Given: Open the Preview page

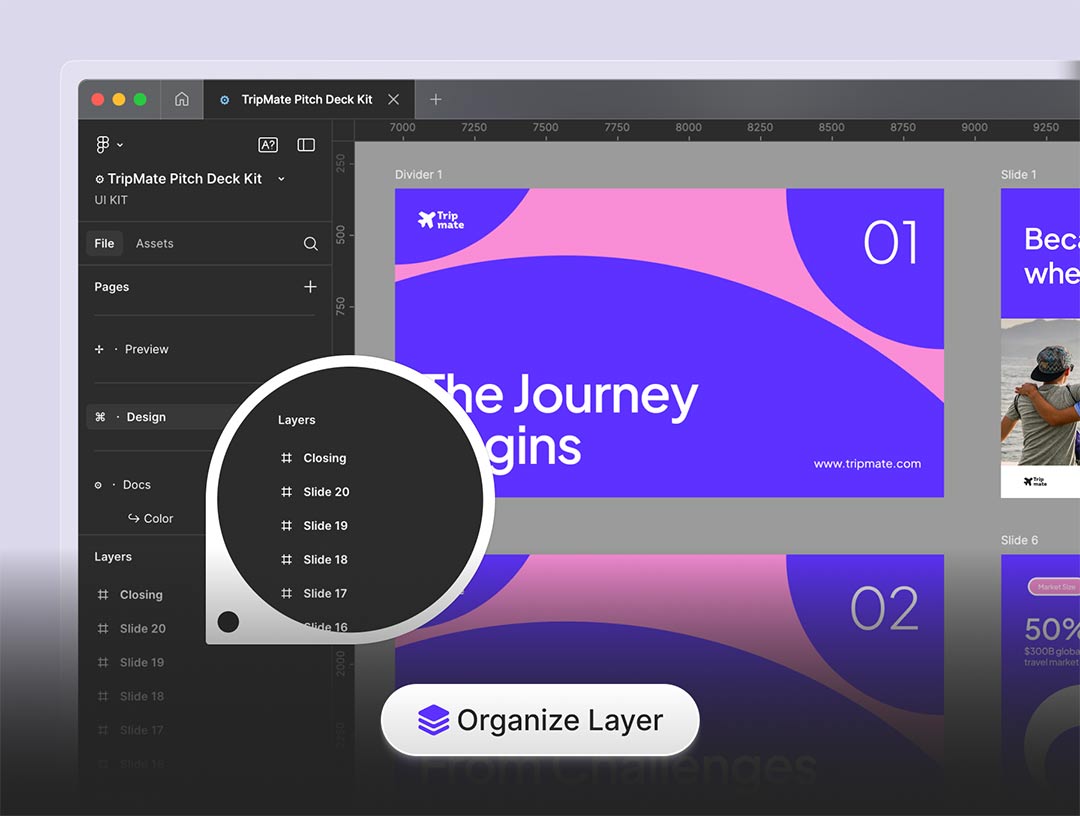Looking at the screenshot, I should 146,349.
